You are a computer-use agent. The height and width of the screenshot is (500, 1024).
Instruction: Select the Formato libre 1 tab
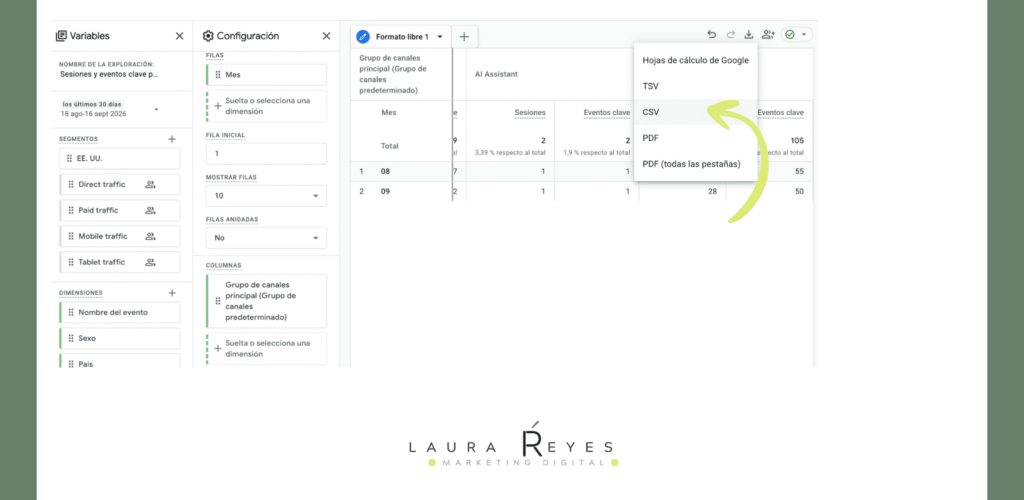401,37
